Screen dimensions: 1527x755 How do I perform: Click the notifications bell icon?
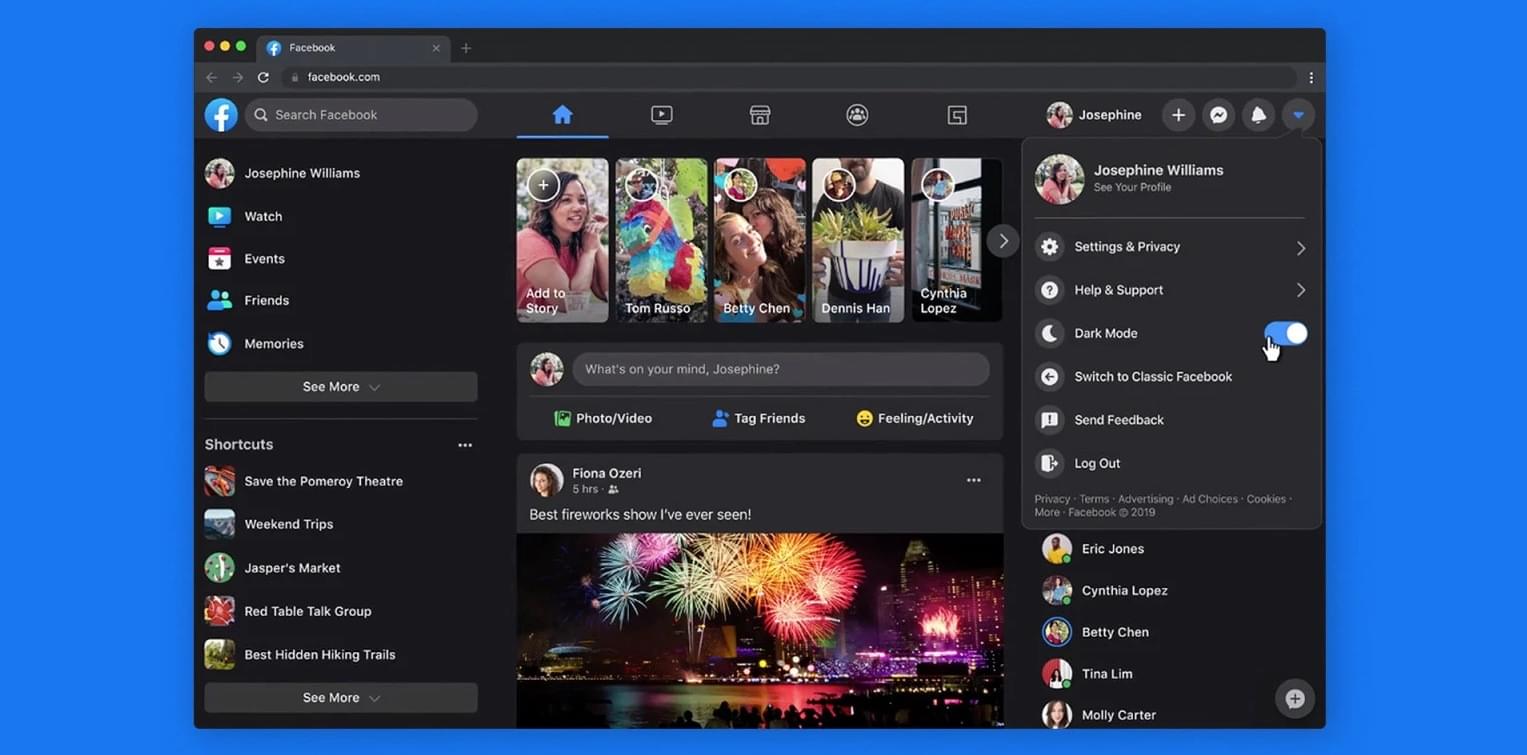pyautogui.click(x=1258, y=115)
